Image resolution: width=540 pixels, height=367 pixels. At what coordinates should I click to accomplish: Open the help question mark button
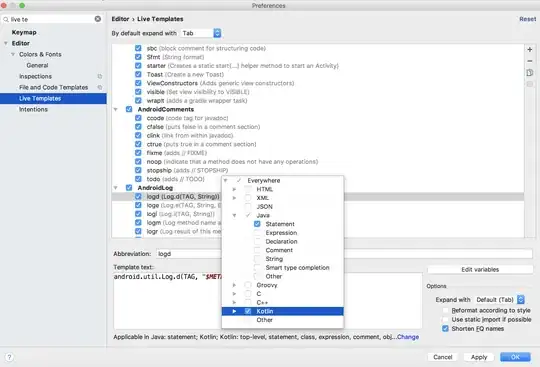(9, 357)
